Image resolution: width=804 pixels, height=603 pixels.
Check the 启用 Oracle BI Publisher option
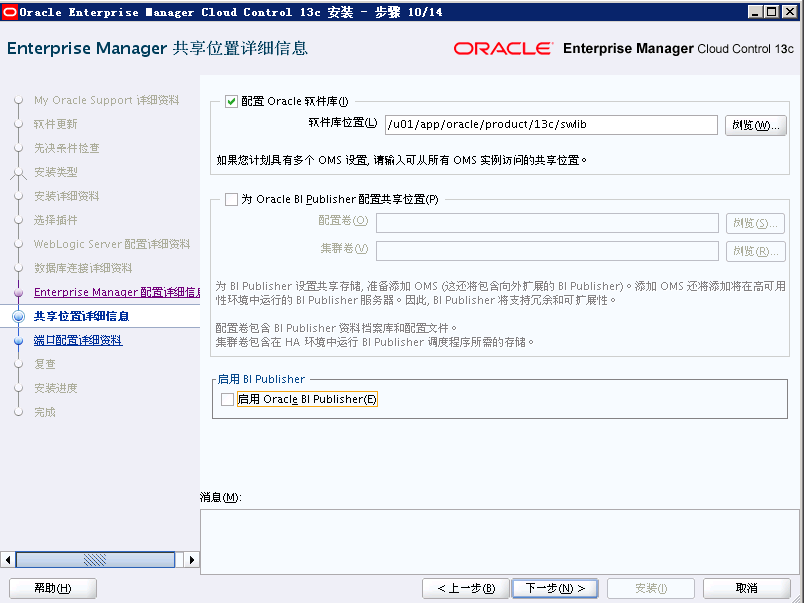227,399
